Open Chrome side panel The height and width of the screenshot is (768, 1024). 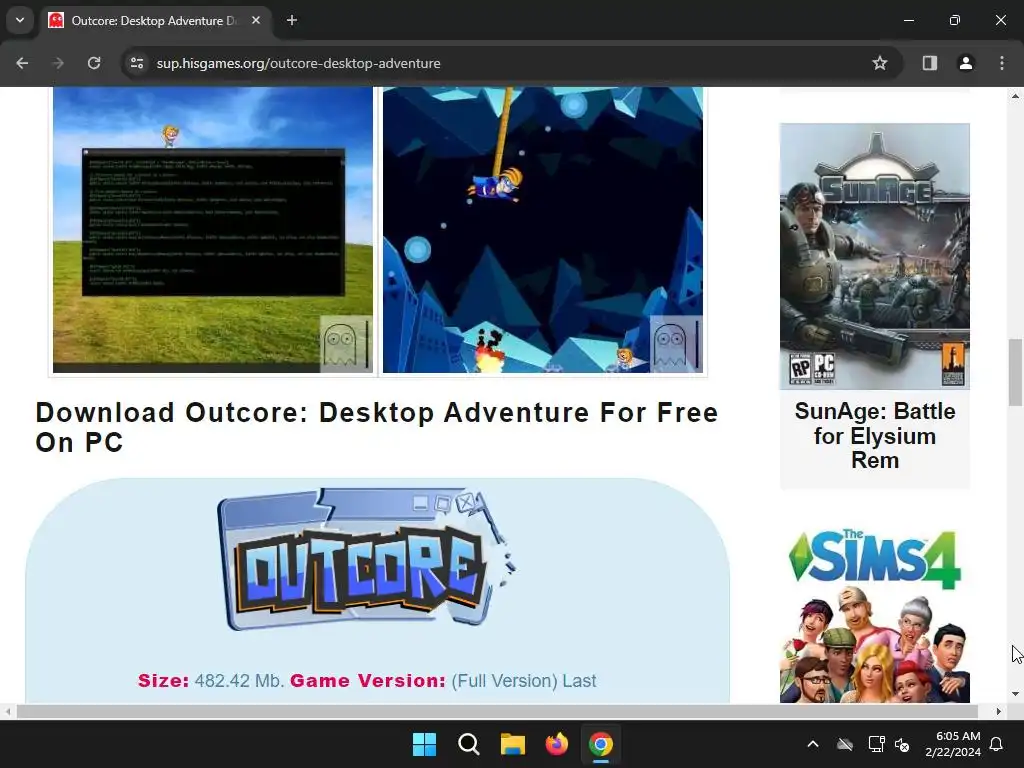click(x=929, y=63)
